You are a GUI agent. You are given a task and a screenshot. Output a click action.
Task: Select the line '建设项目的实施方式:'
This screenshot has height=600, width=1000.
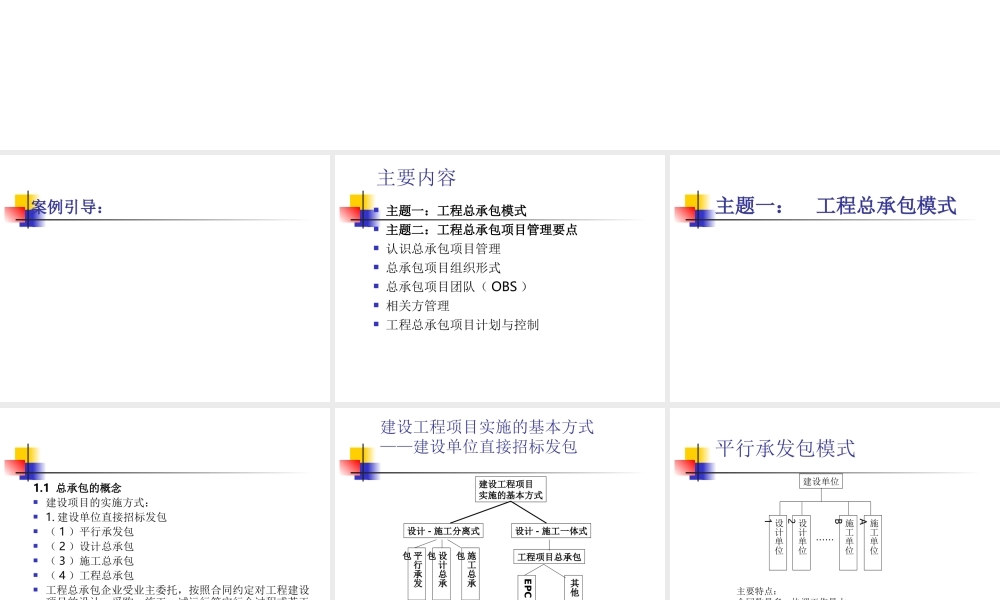point(97,502)
